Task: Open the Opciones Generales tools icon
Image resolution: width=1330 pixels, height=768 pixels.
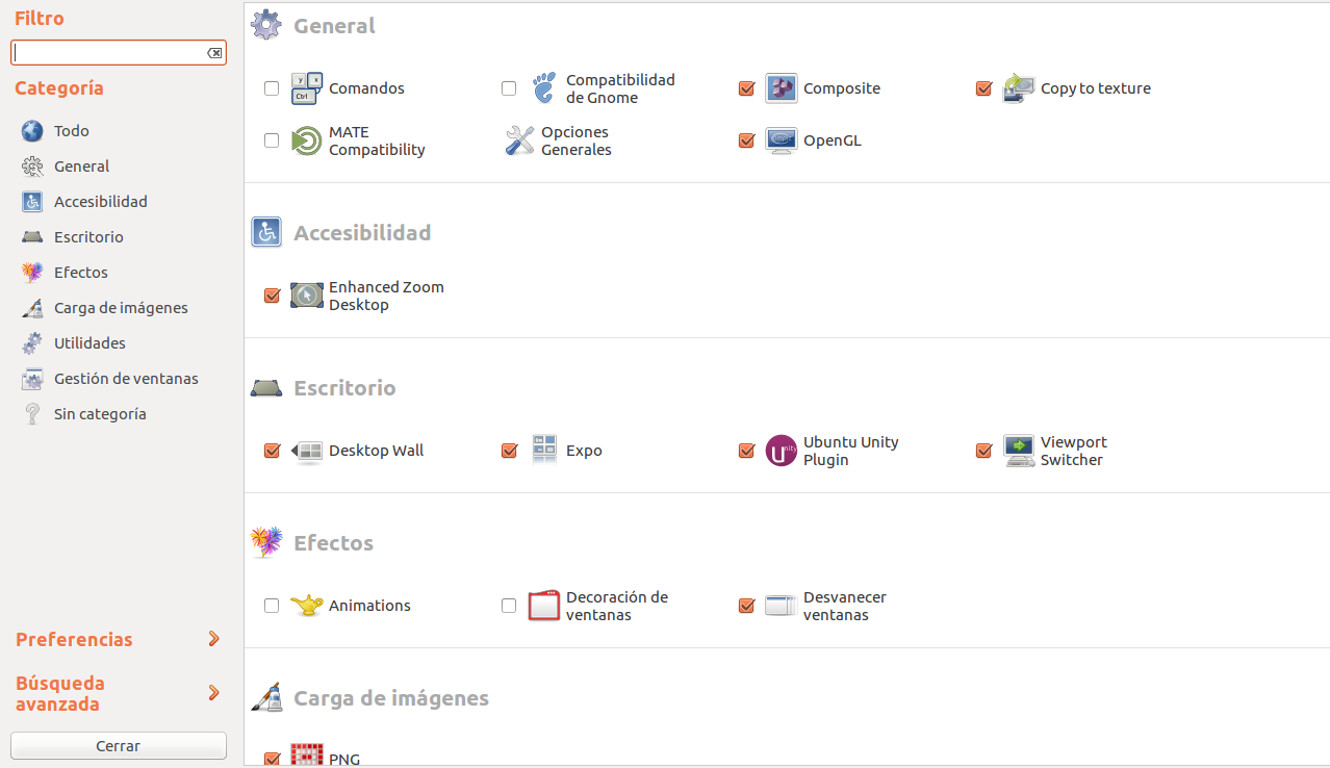Action: click(x=520, y=140)
